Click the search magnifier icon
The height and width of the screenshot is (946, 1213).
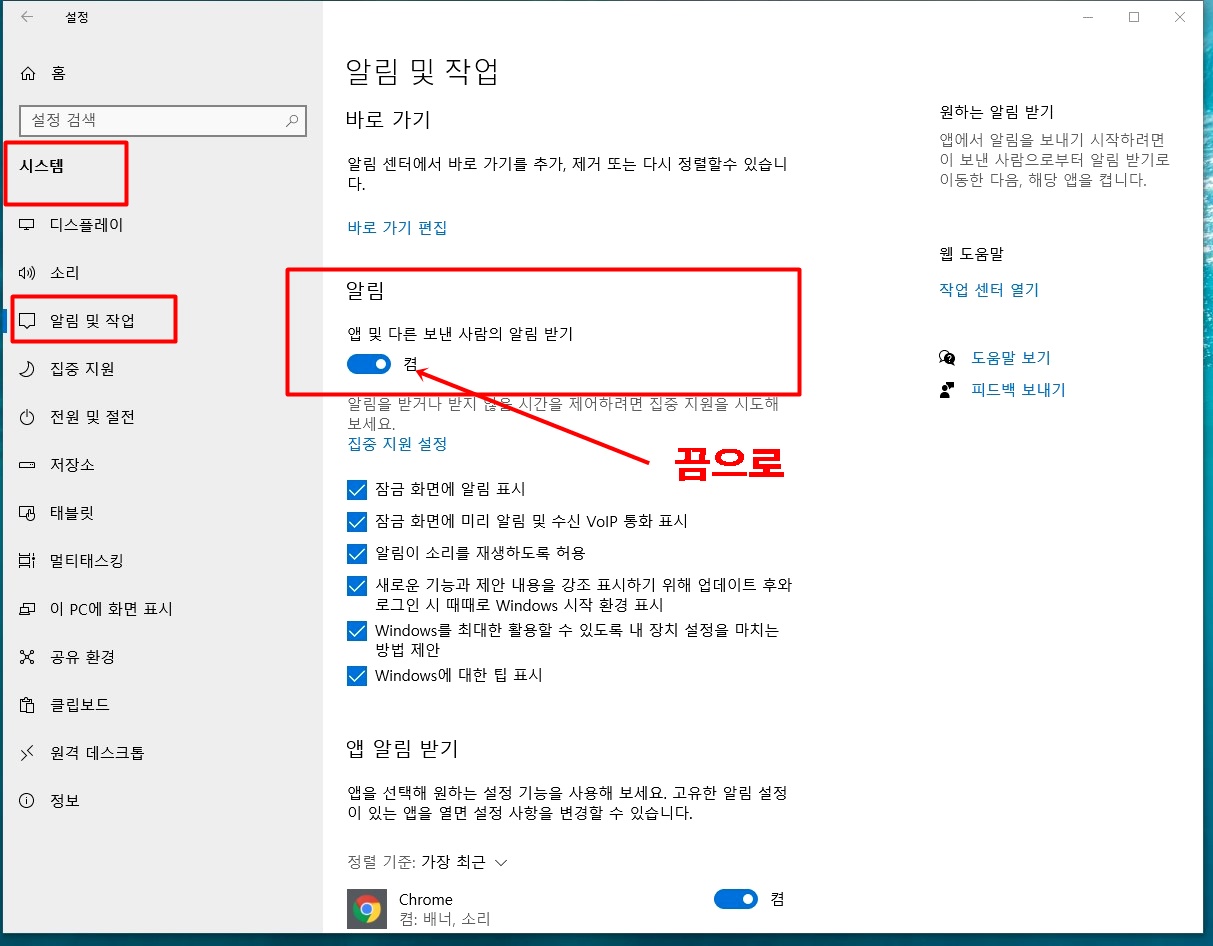coord(292,120)
